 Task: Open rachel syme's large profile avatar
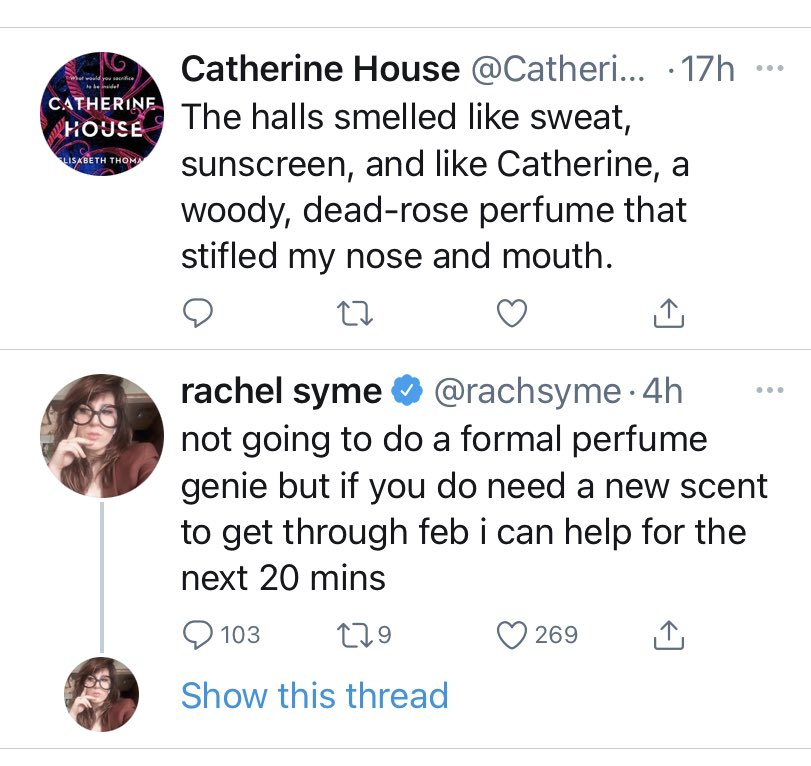coord(101,436)
